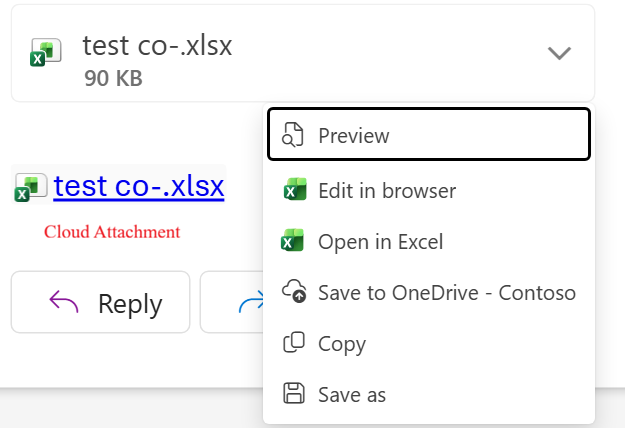
Task: Click the purple Reply arrow icon
Action: coord(64,302)
